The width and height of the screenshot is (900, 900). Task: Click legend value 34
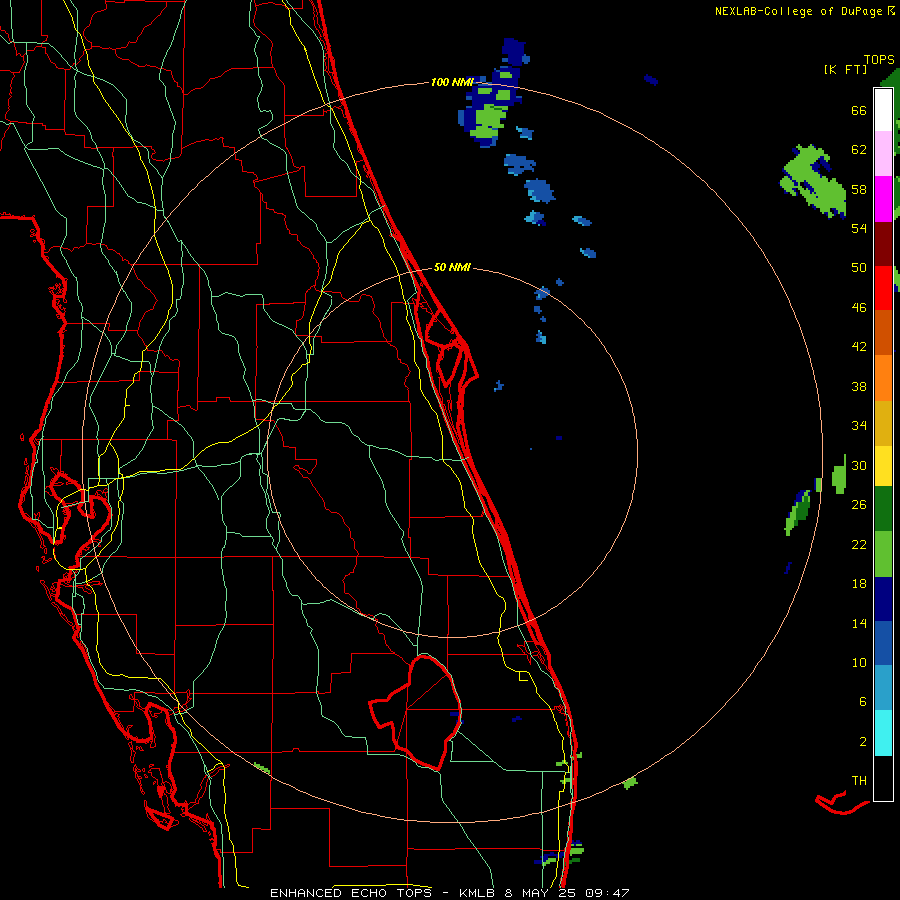pyautogui.click(x=859, y=426)
